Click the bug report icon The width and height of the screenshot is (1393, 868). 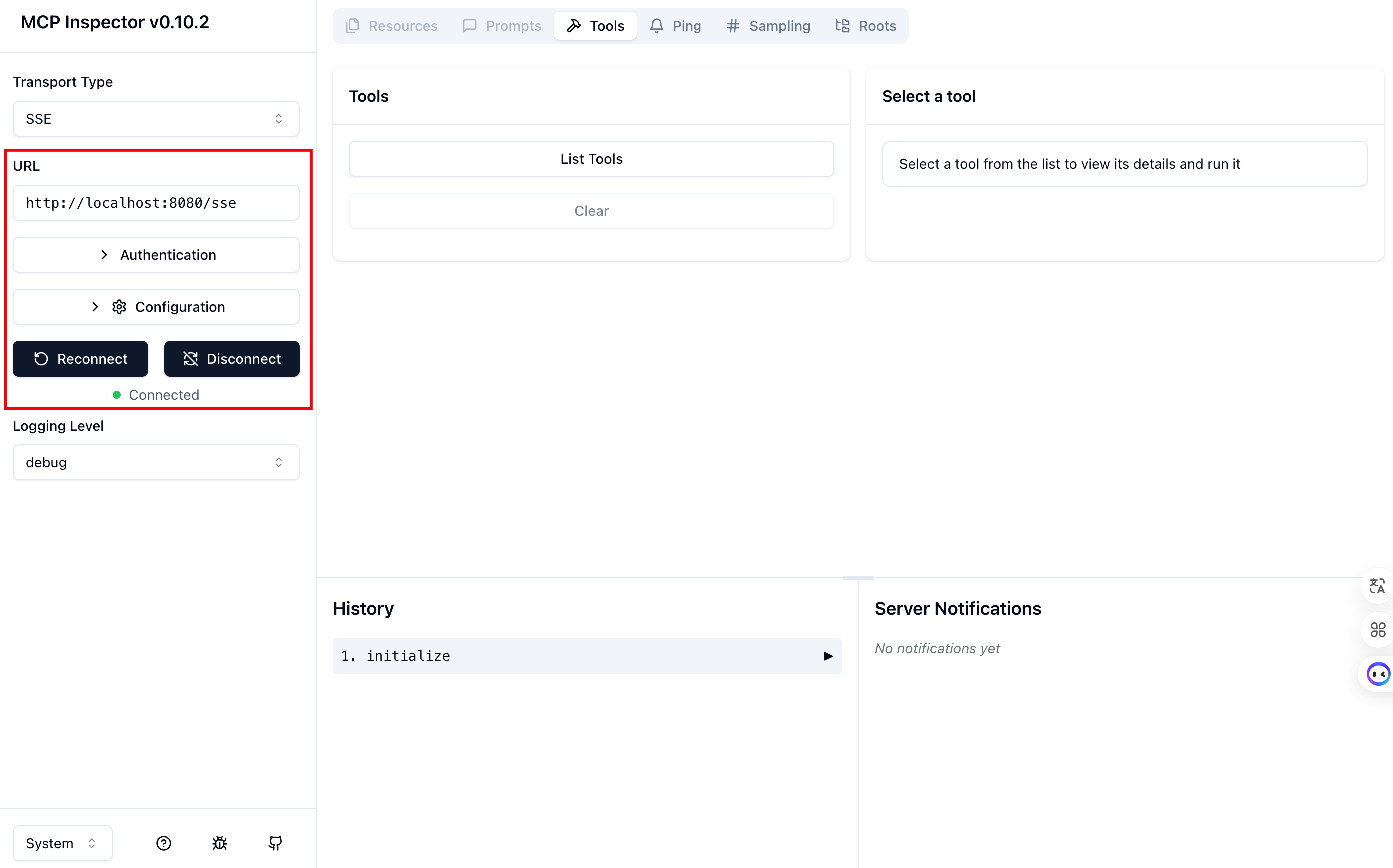pos(220,843)
